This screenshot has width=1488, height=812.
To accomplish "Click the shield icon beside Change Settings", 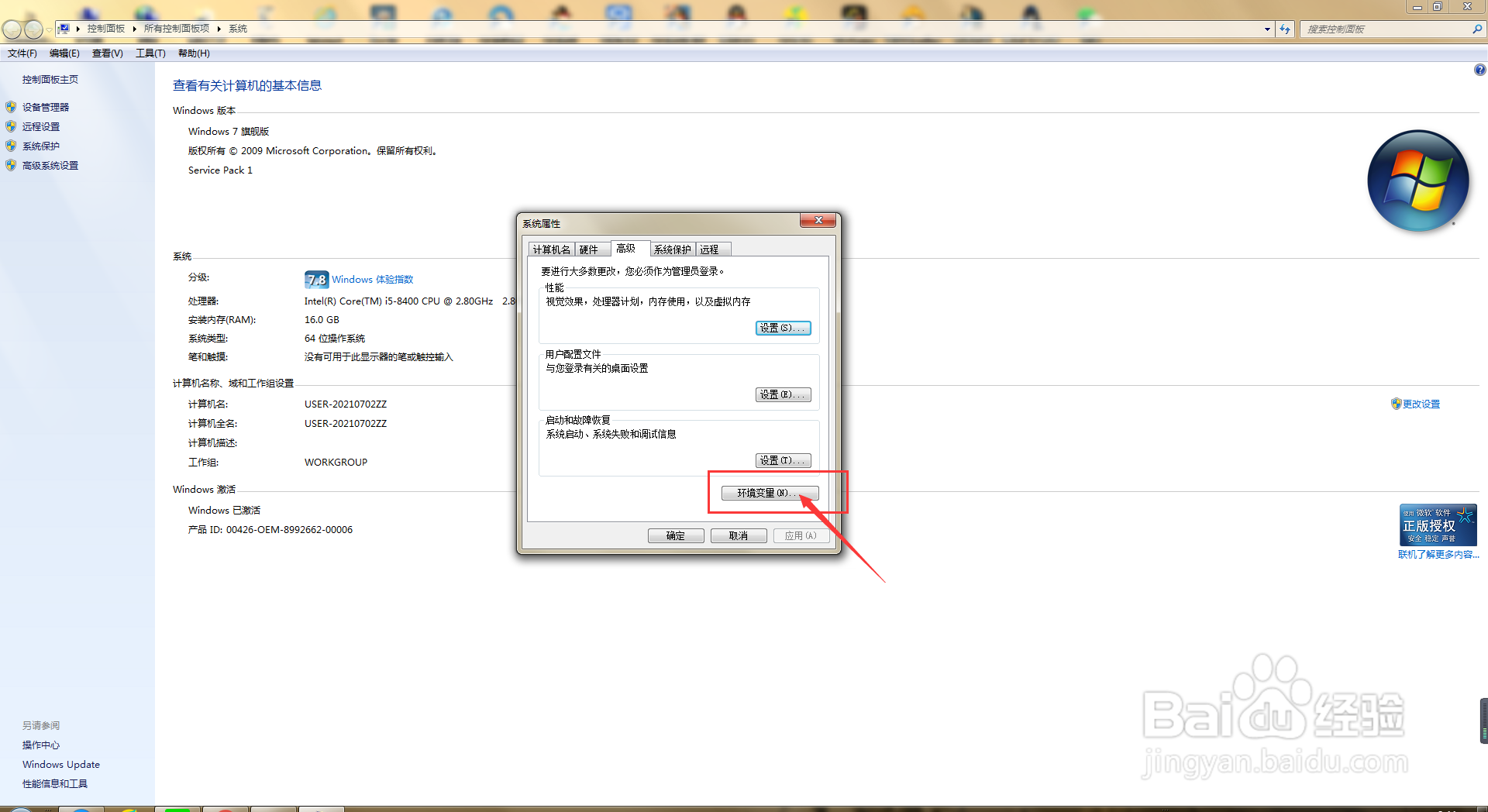I will [1396, 404].
